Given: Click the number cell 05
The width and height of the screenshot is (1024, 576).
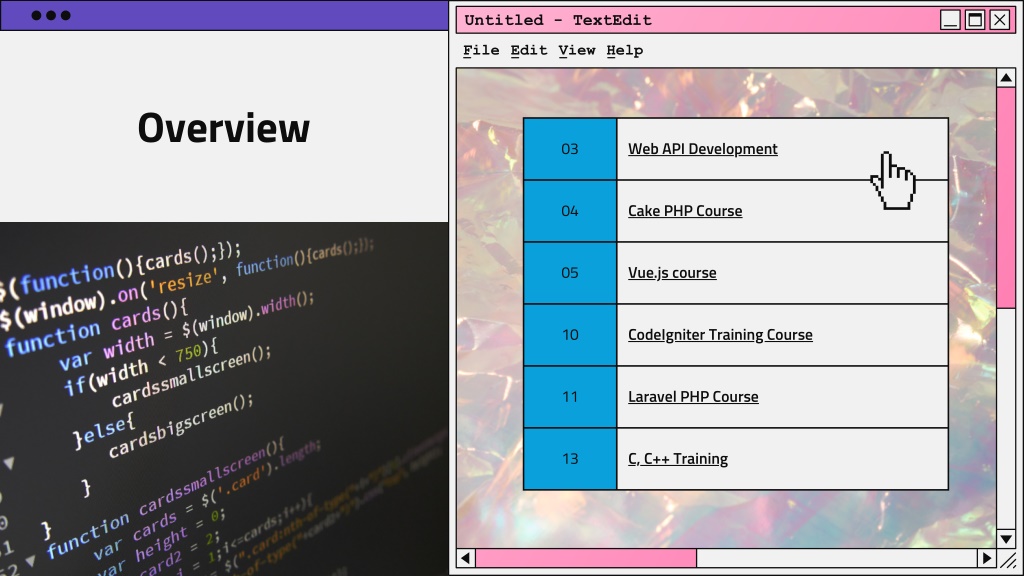Looking at the screenshot, I should click(570, 273).
